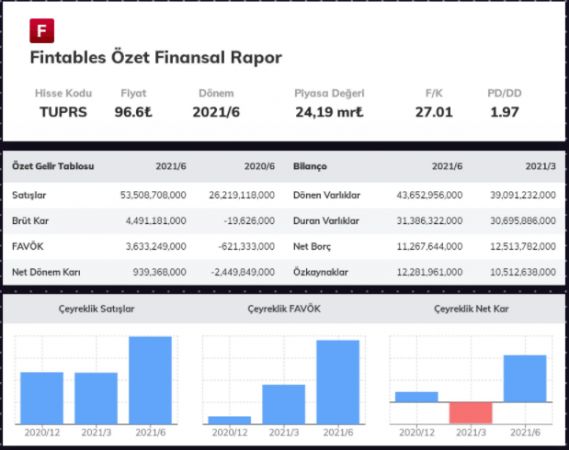Click the 2021/6 axis label under Satışlar chart
The width and height of the screenshot is (569, 450).
click(151, 433)
